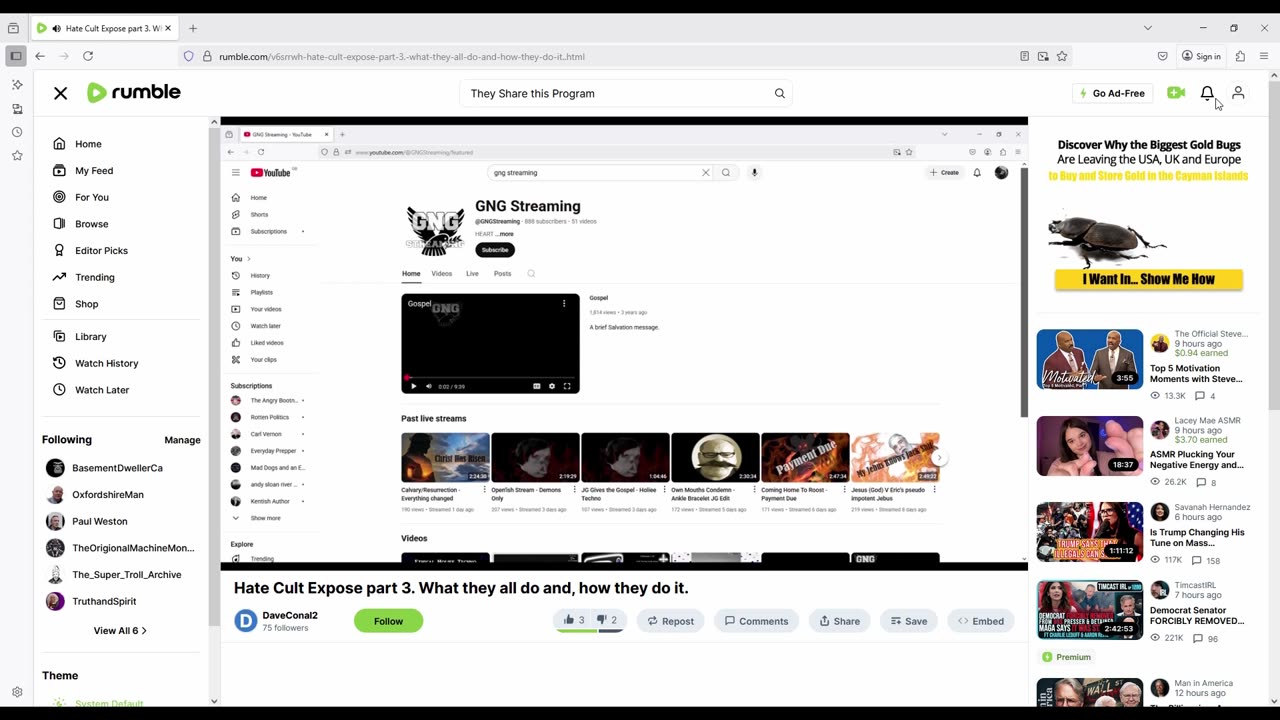Open the DaveConal2 channel avatar

(246, 621)
